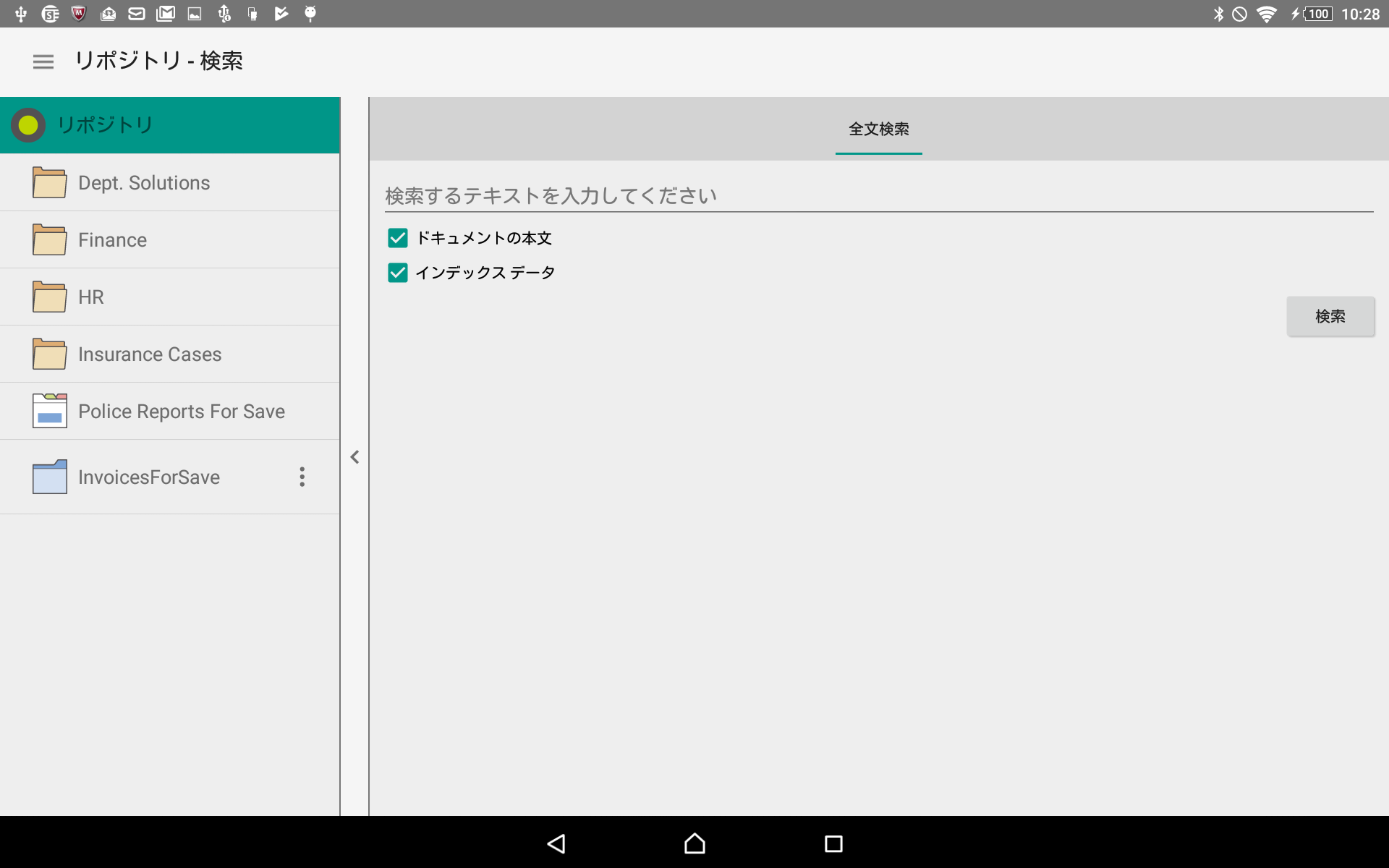This screenshot has width=1389, height=868.
Task: Tap the Wi-Fi status icon
Action: tap(1267, 14)
